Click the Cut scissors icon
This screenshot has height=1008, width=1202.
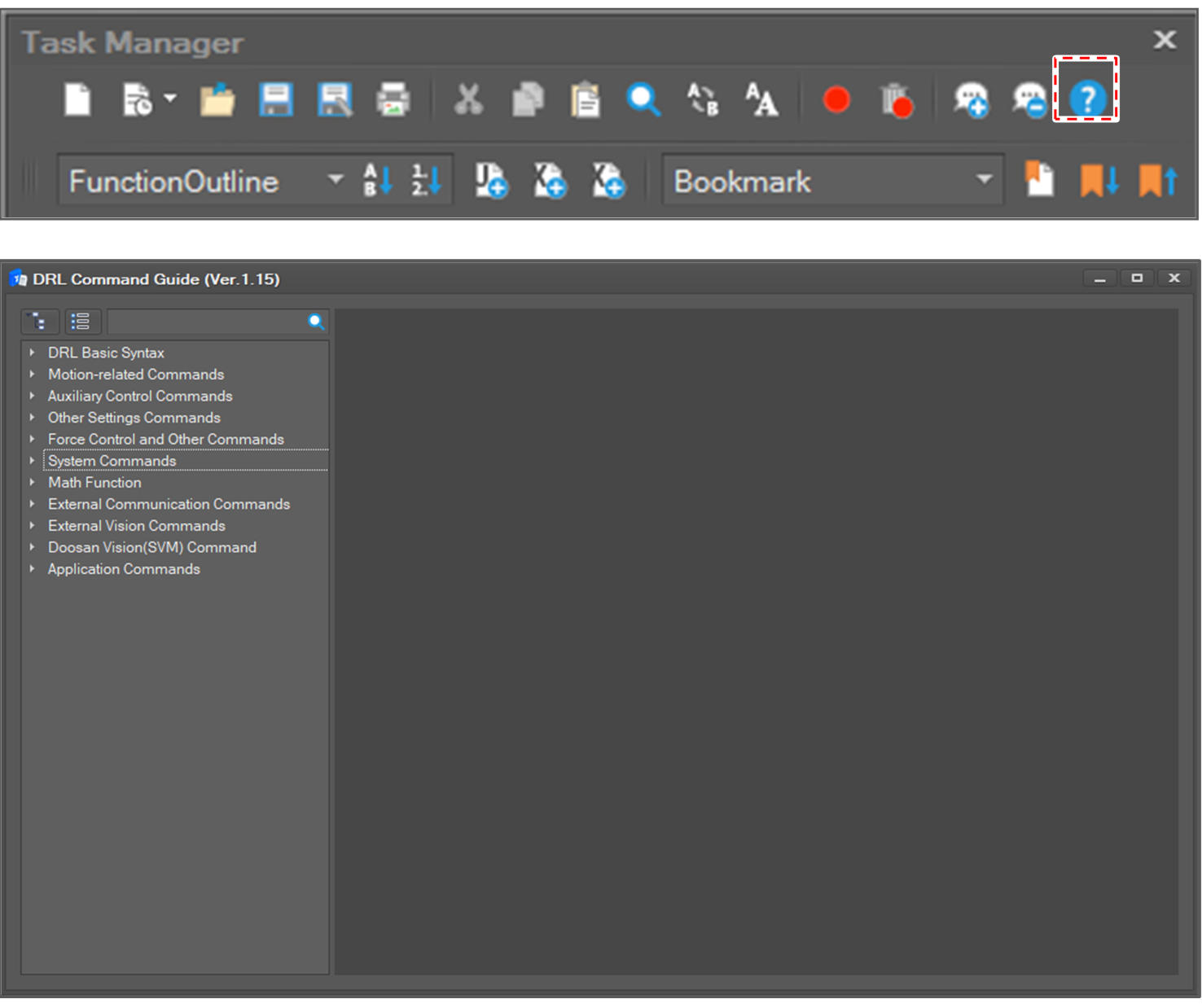pos(468,100)
